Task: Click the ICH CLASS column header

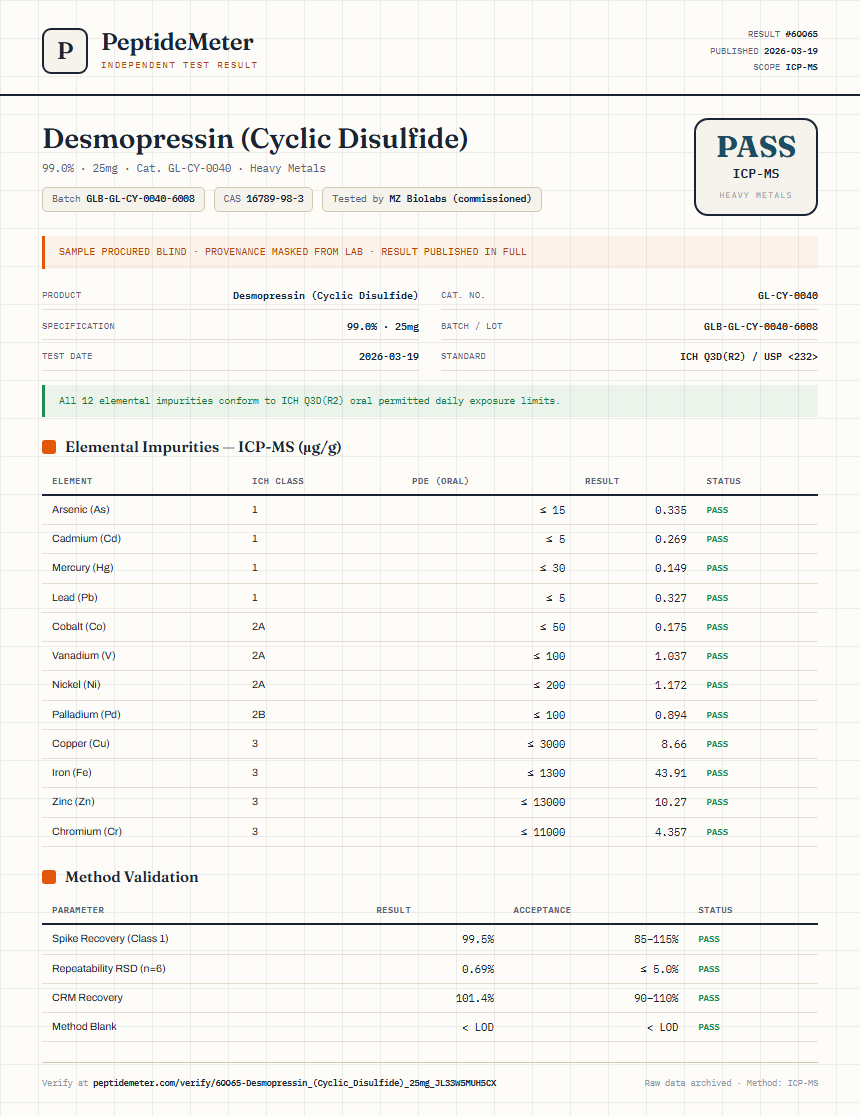Action: [x=278, y=481]
